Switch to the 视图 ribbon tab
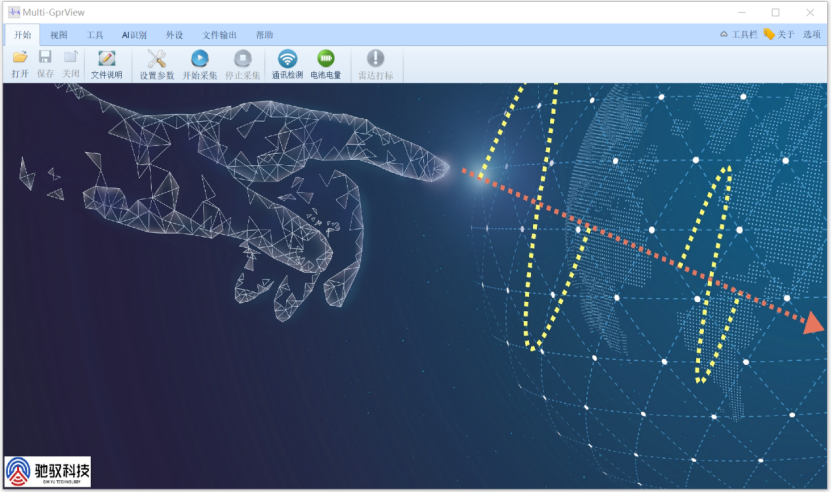Image resolution: width=831 pixels, height=492 pixels. [x=59, y=35]
